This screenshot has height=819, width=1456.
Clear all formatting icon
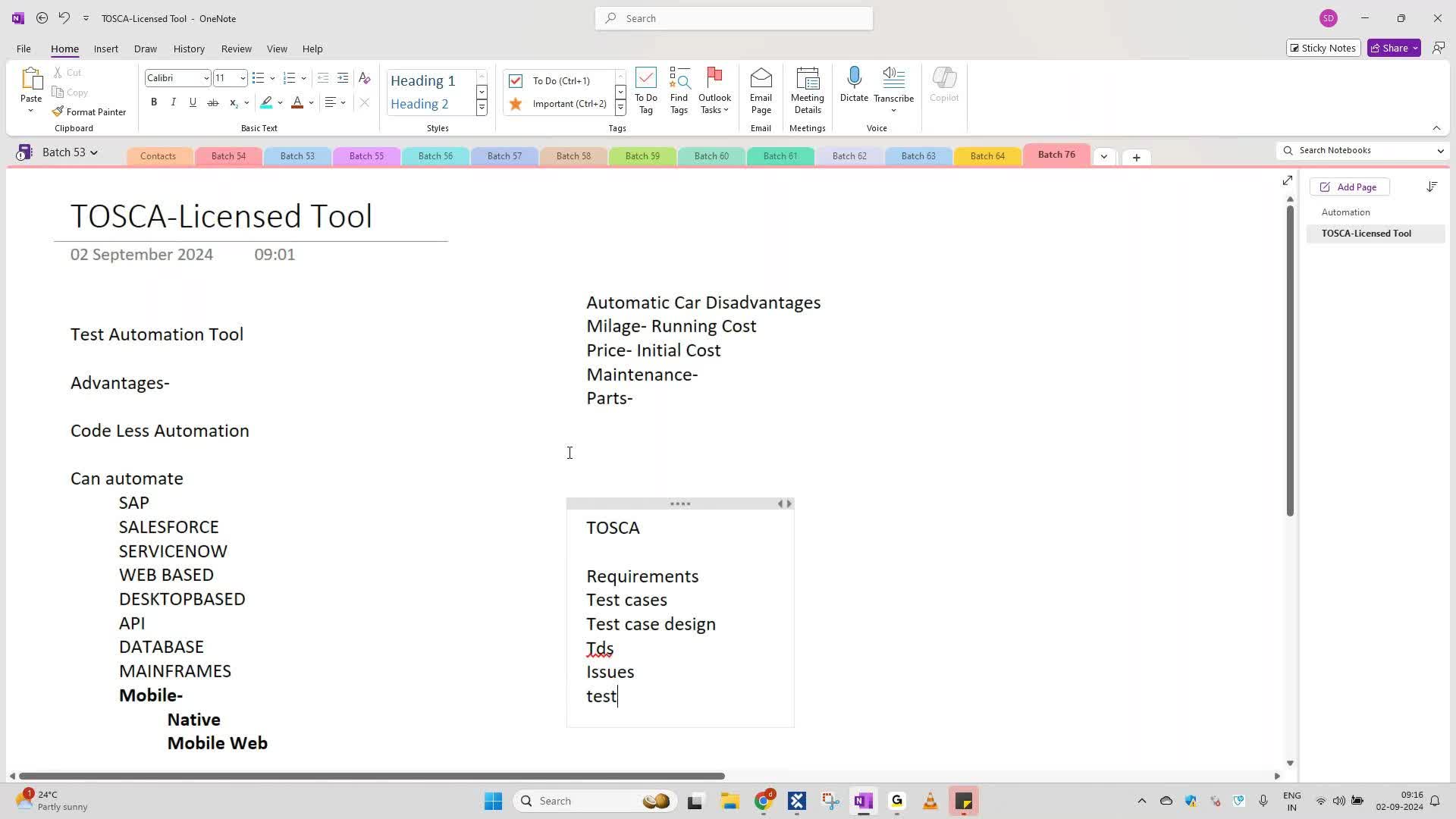[x=364, y=78]
